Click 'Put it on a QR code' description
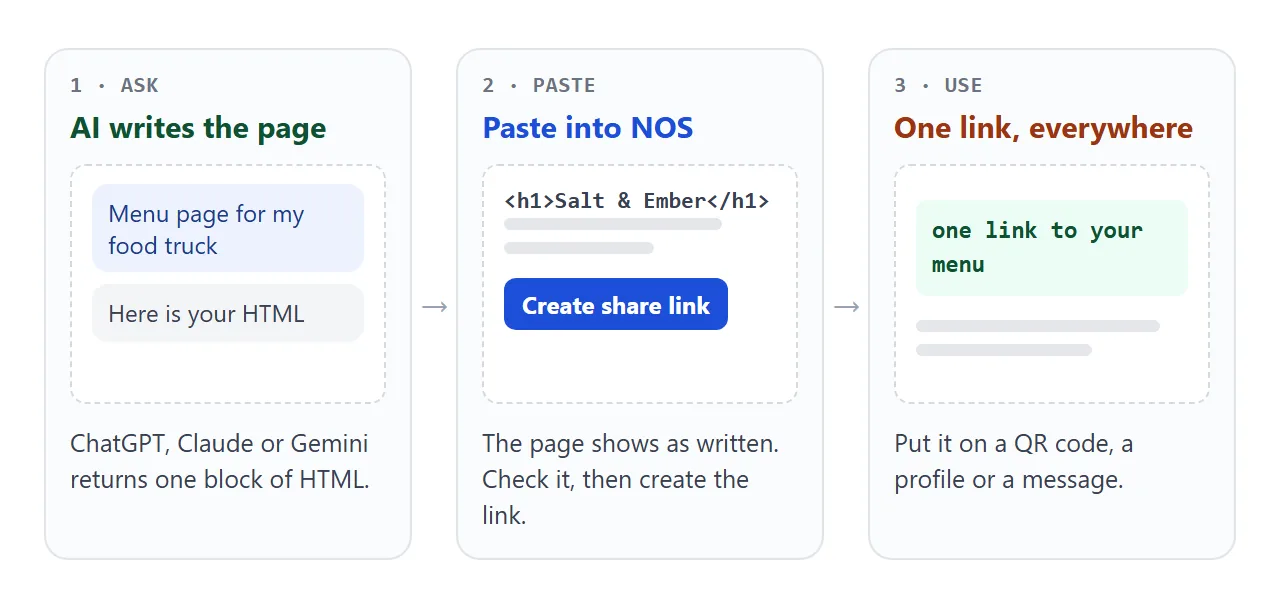Image resolution: width=1280 pixels, height=612 pixels. 1014,461
